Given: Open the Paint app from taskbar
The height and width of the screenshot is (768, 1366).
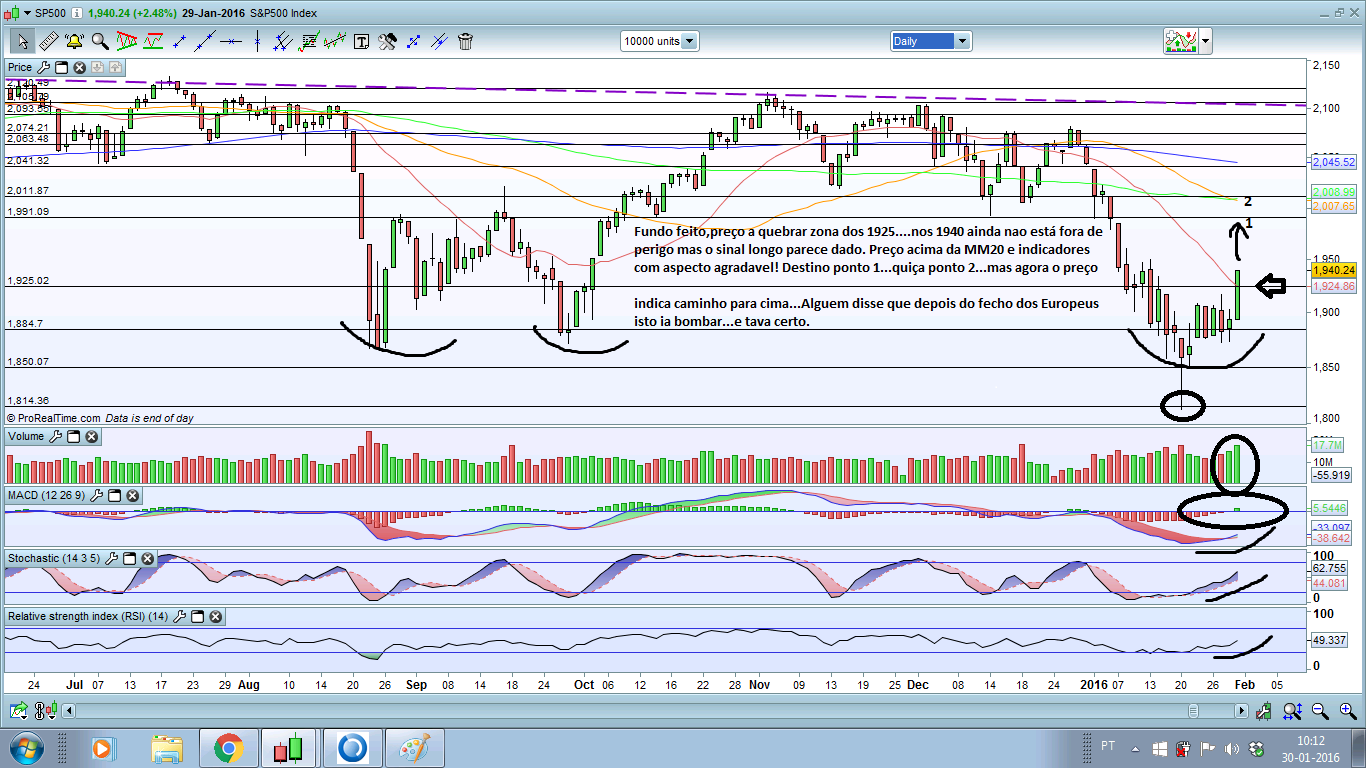Looking at the screenshot, I should [414, 748].
